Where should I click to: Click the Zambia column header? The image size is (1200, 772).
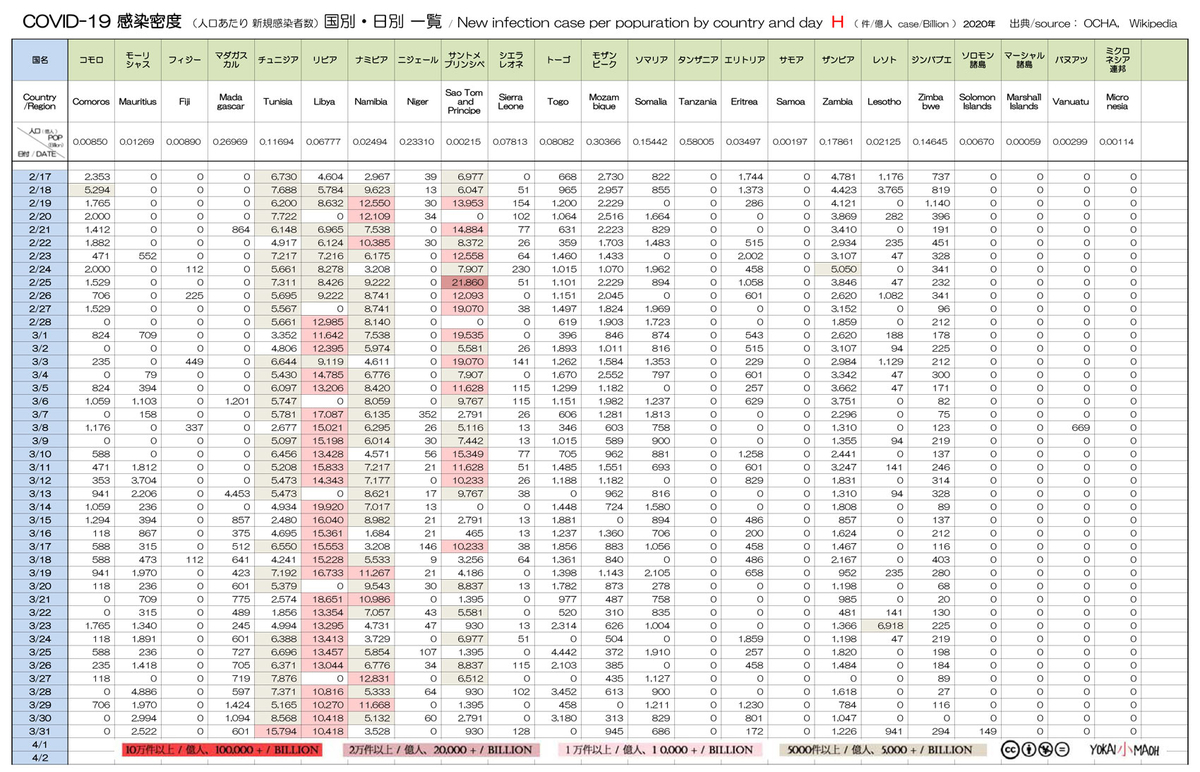837,102
